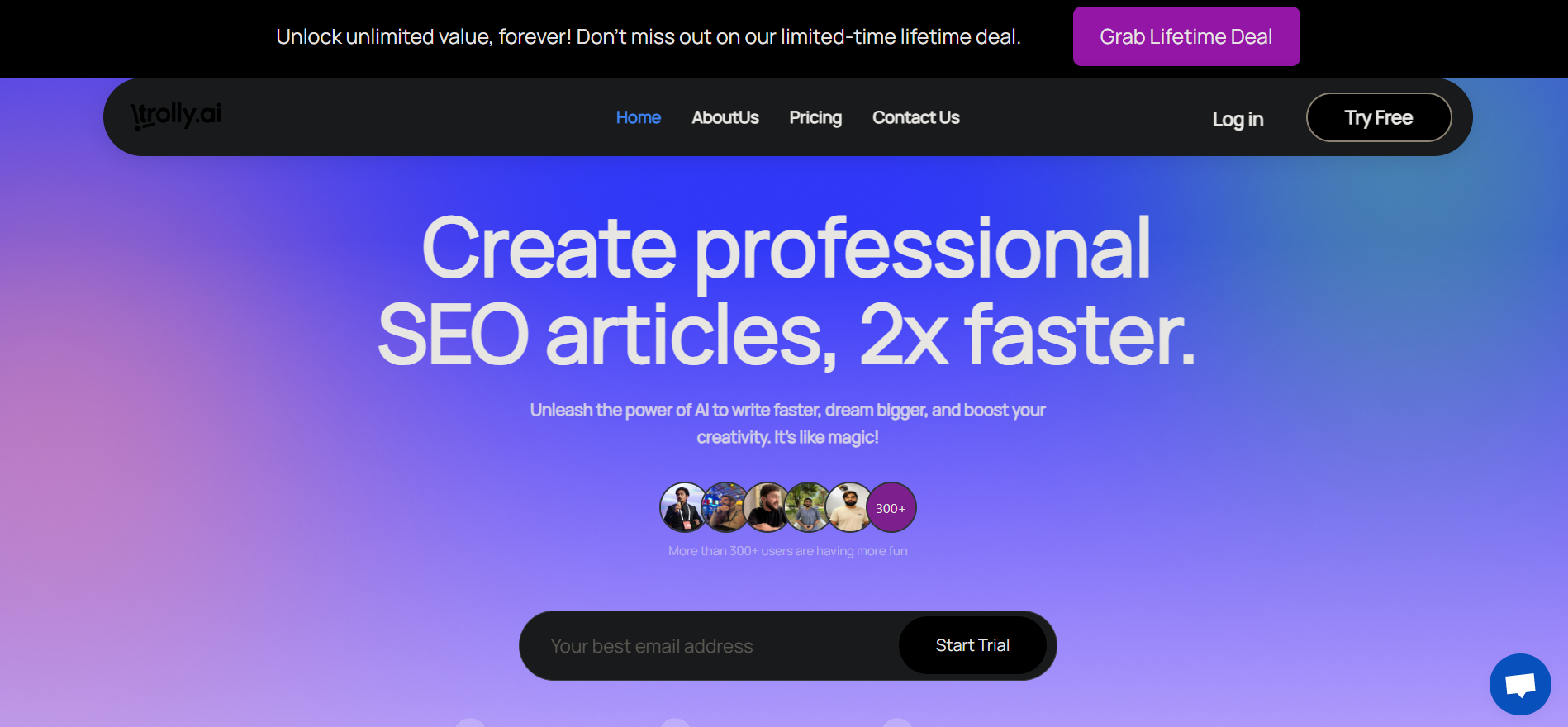Open the Contact Us page
Viewport: 1568px width, 727px height.
pyautogui.click(x=916, y=117)
